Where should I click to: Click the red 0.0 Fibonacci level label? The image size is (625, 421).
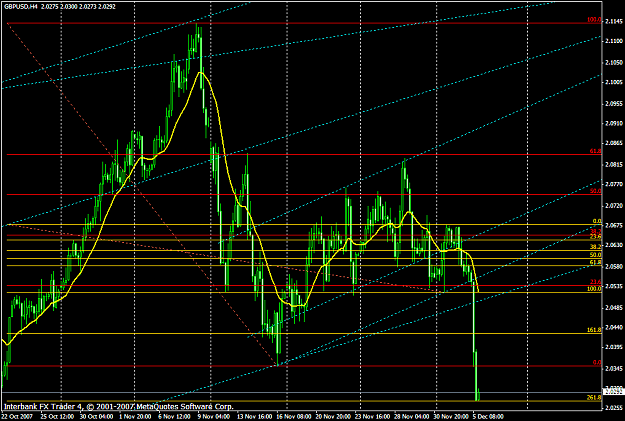pyautogui.click(x=597, y=362)
